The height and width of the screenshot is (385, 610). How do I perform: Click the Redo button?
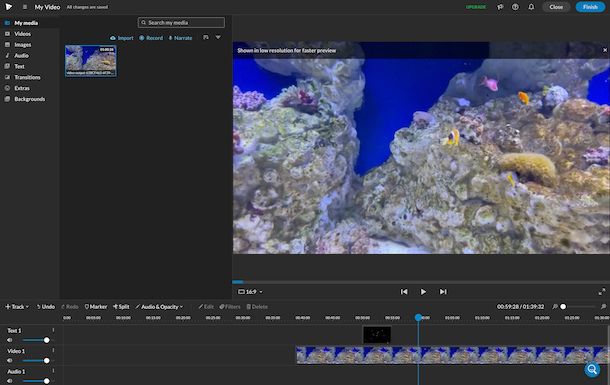[70, 307]
